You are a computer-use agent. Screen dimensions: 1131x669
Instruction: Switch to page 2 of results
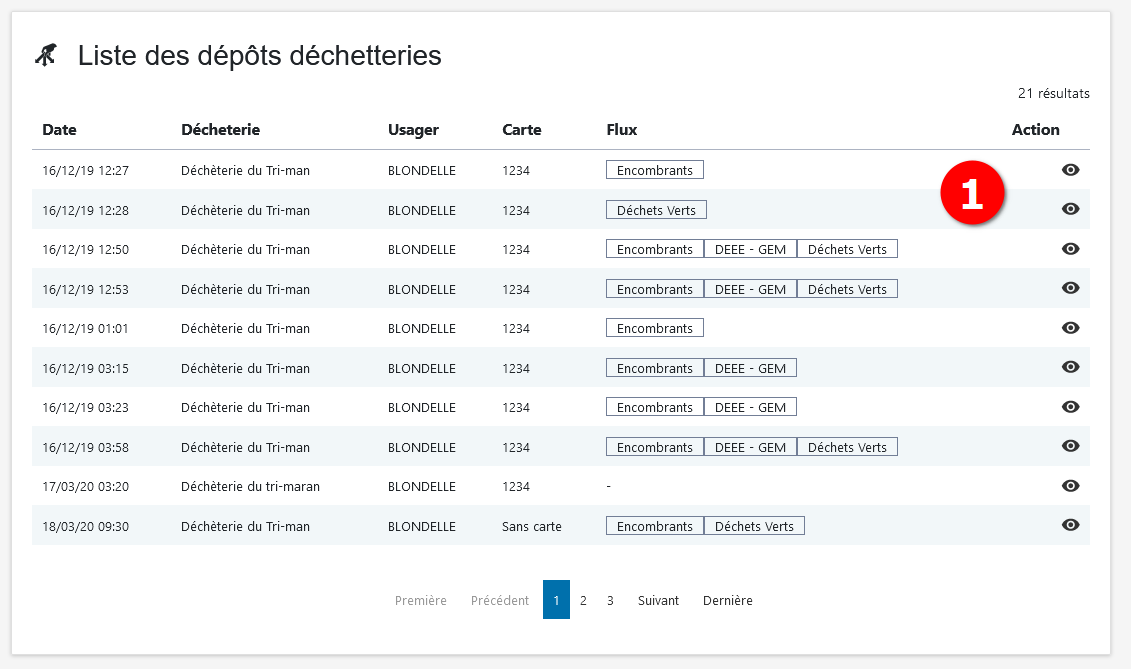(x=583, y=600)
